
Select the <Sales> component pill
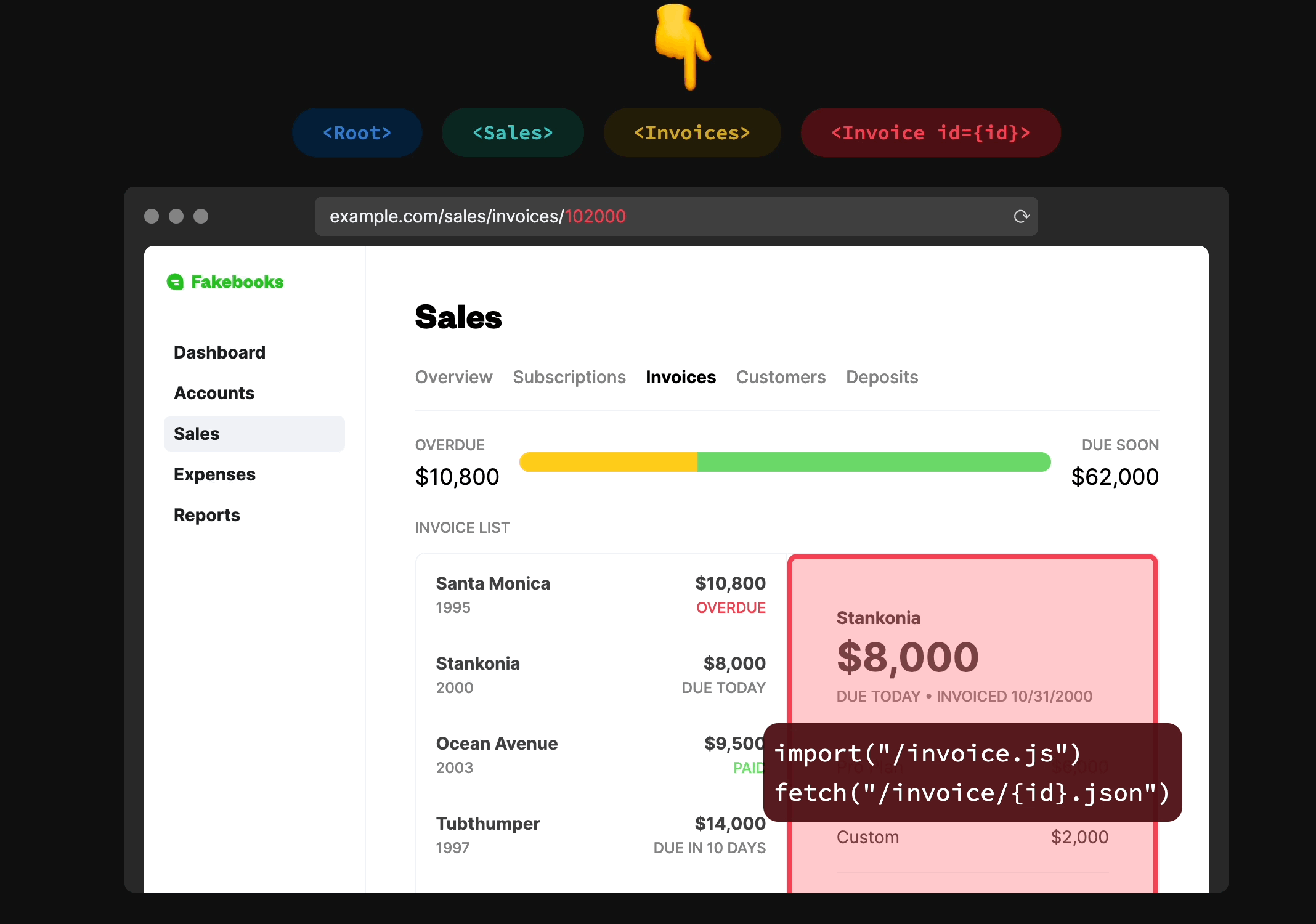(x=512, y=132)
